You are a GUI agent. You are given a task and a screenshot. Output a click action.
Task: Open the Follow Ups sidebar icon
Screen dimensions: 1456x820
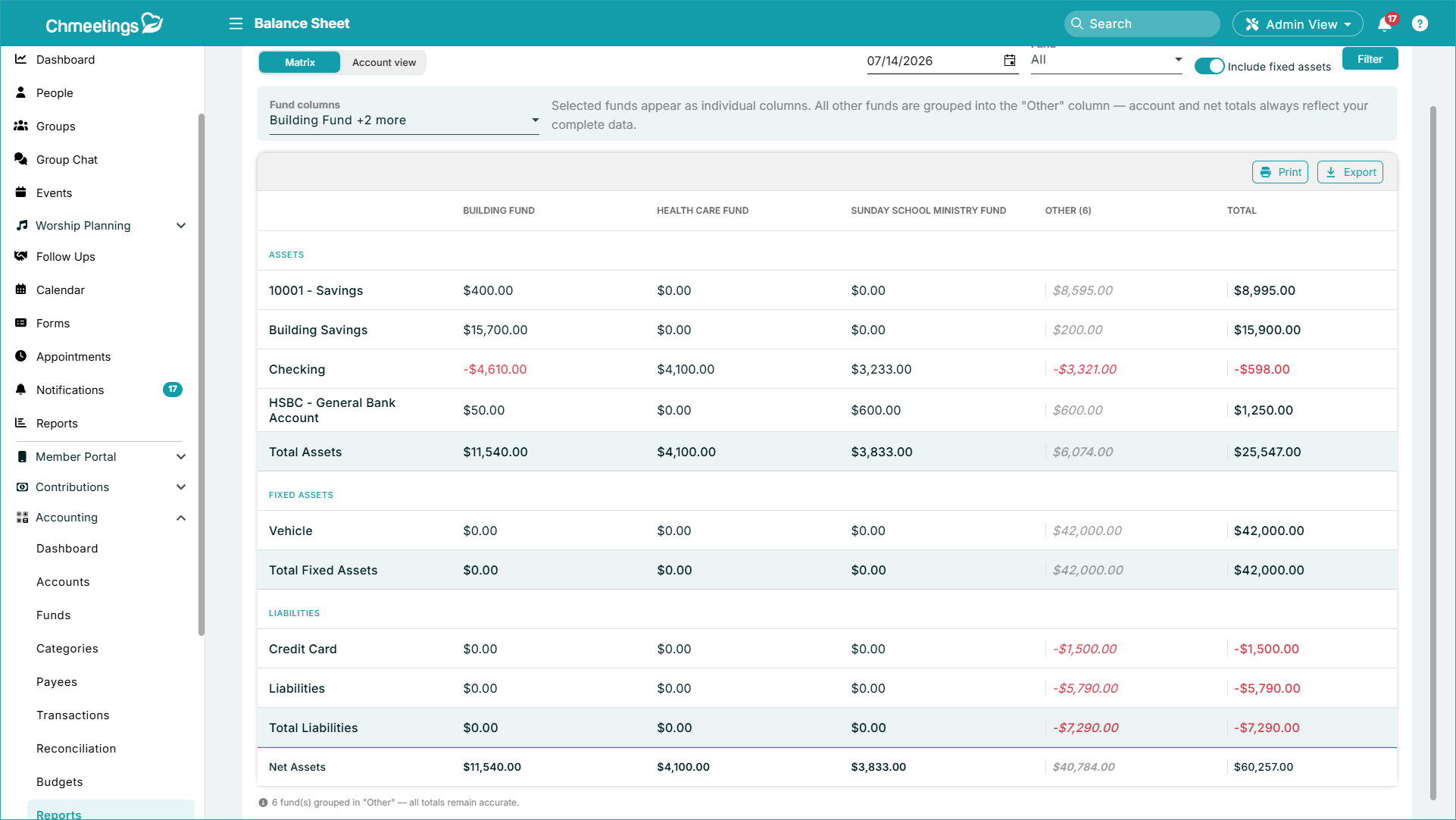21,256
